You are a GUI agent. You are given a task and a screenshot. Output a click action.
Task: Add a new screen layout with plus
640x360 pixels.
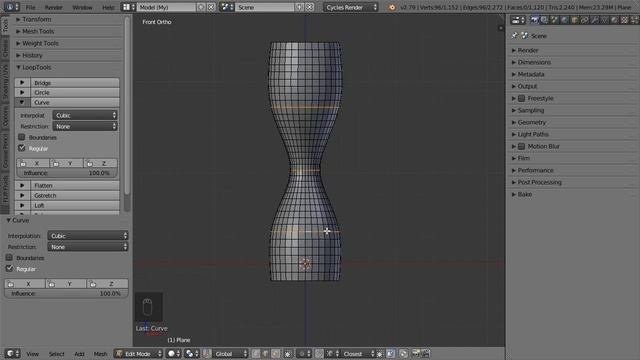(201, 7)
